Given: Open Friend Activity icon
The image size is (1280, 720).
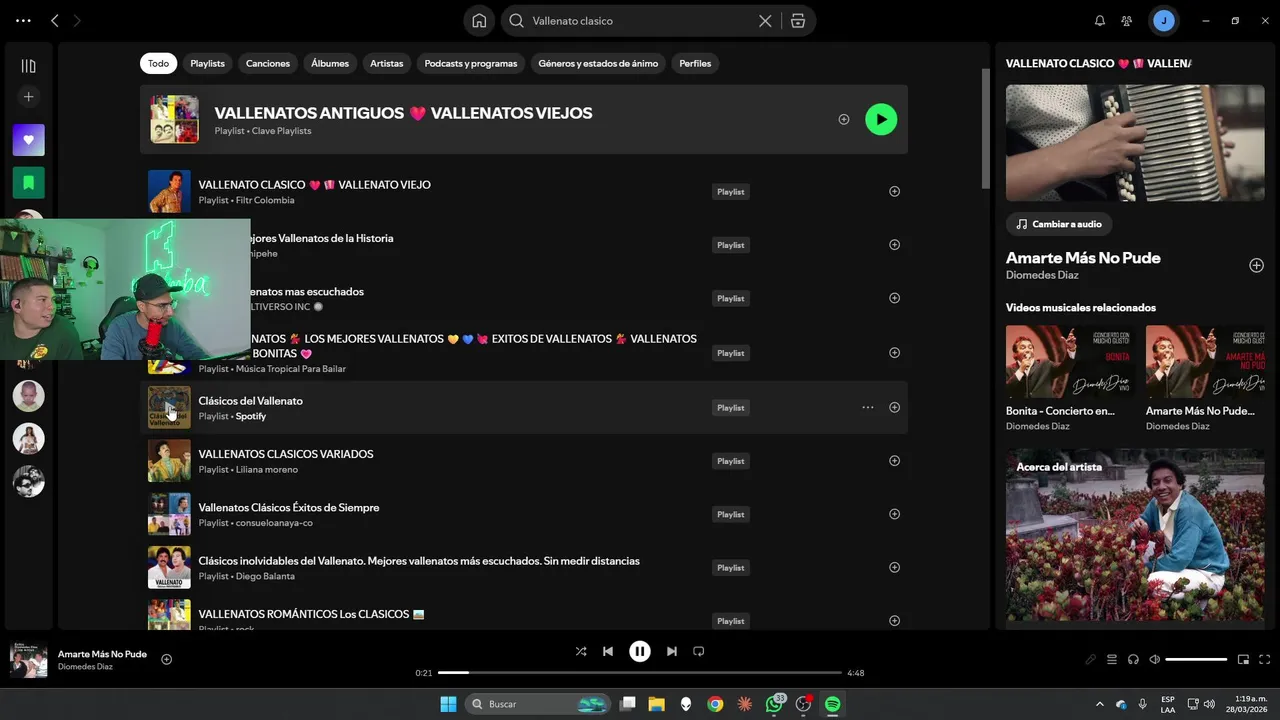Looking at the screenshot, I should (1127, 21).
